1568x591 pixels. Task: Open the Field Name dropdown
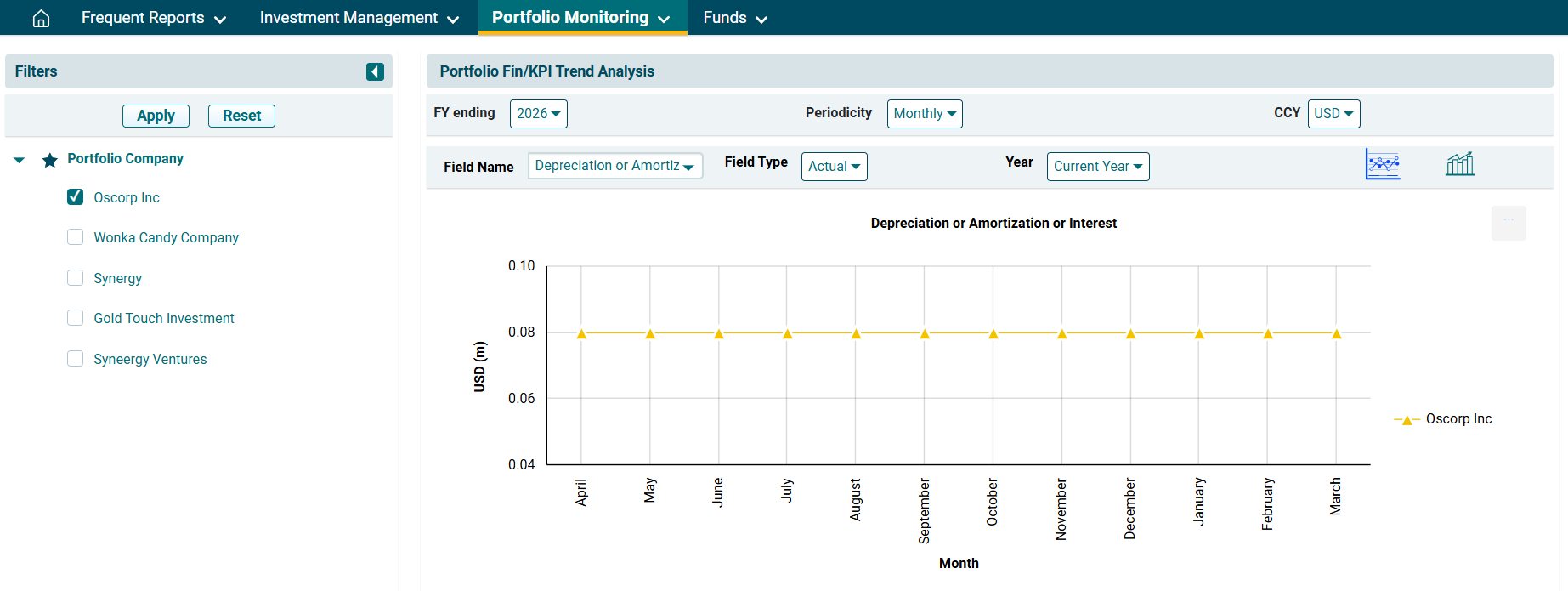click(x=614, y=166)
